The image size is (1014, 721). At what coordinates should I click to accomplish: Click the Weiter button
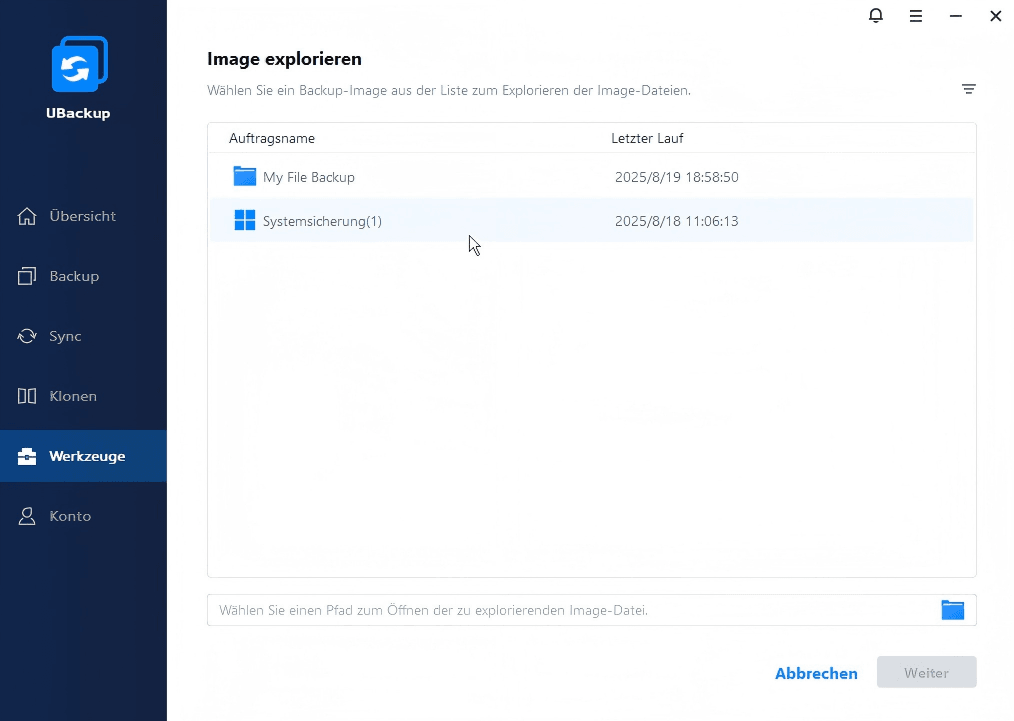point(926,673)
